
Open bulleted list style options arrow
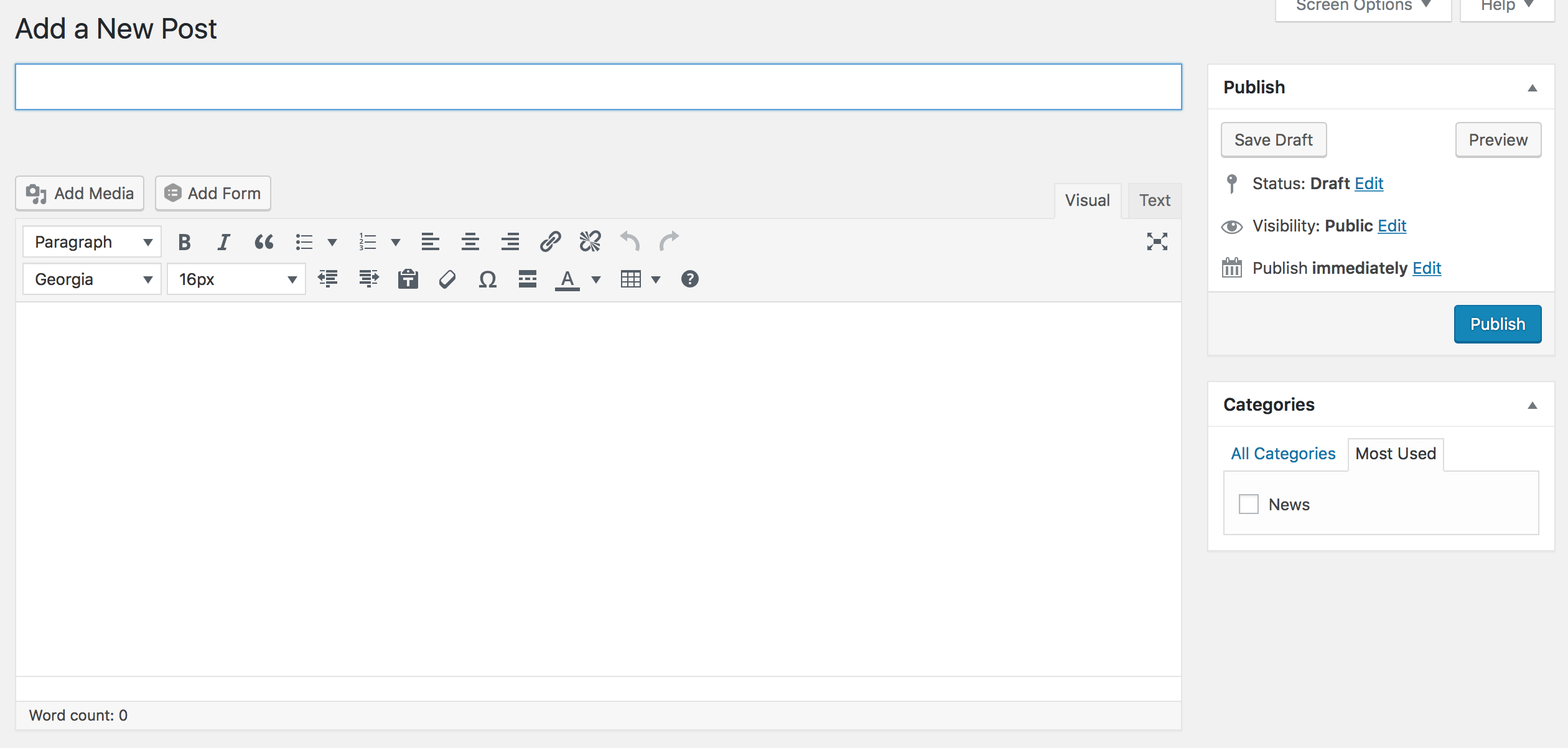(x=332, y=242)
